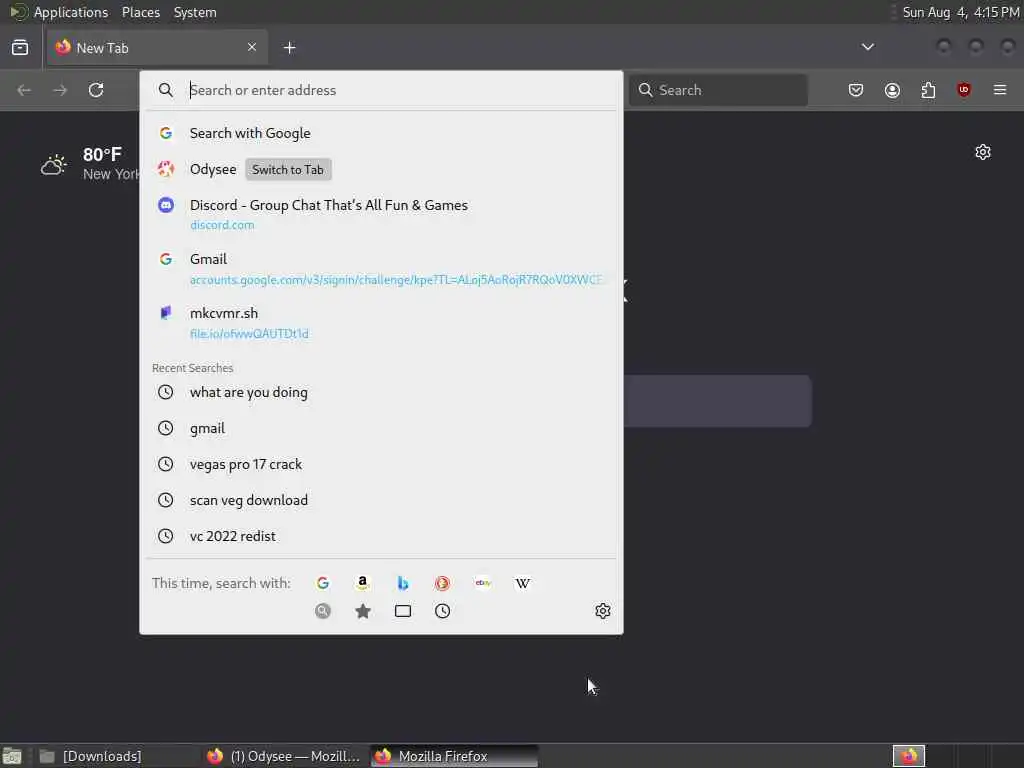Search in Bookmarks star icon

tap(362, 611)
